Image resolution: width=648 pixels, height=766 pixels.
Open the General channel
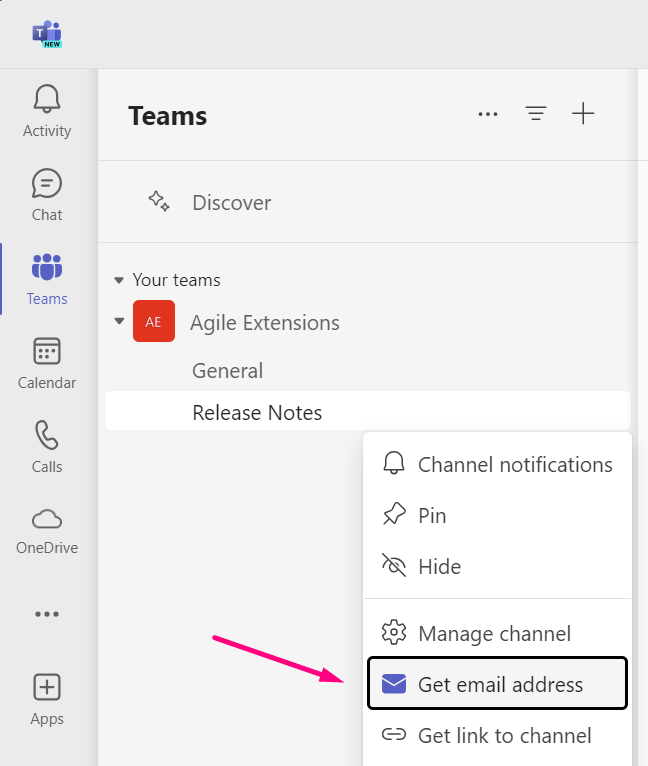click(x=228, y=371)
